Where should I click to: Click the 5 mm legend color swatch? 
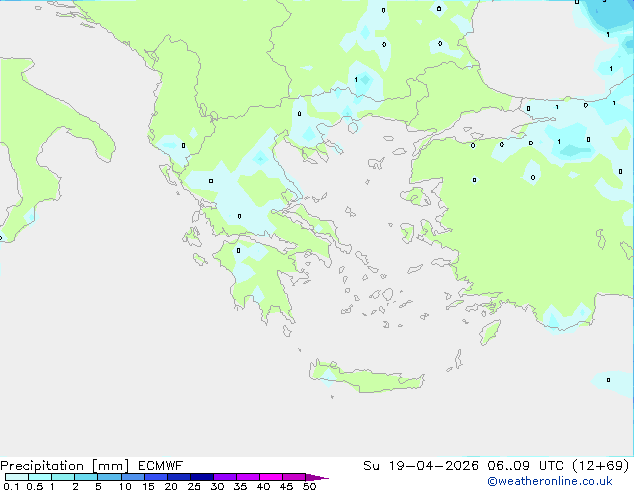(x=109, y=477)
